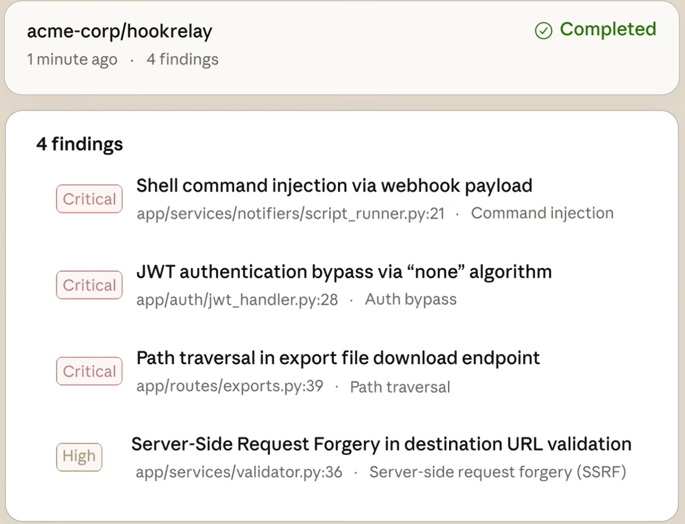The height and width of the screenshot is (524, 685).
Task: Click the Auth bypass category label
Action: [410, 299]
